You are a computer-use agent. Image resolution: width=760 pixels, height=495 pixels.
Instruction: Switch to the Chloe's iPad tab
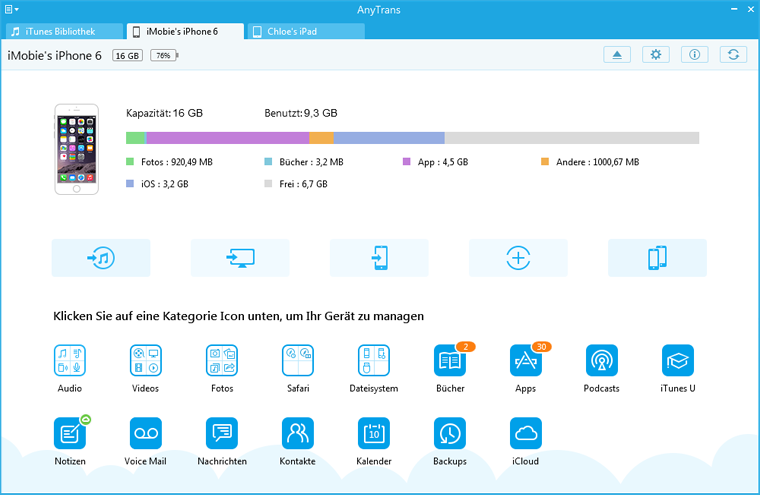pyautogui.click(x=306, y=32)
